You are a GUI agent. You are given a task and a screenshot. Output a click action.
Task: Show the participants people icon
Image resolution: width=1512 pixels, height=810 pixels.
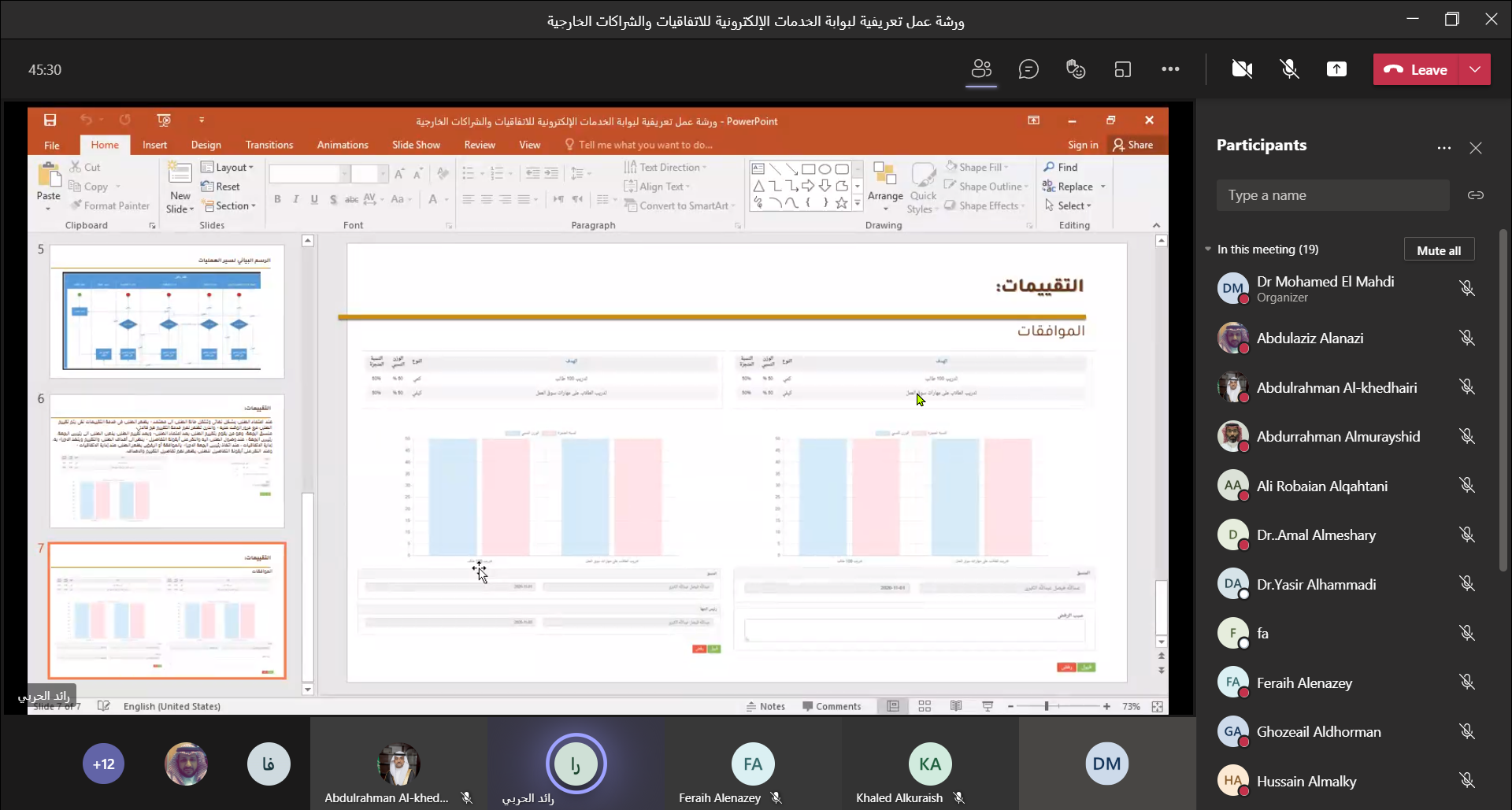(981, 69)
